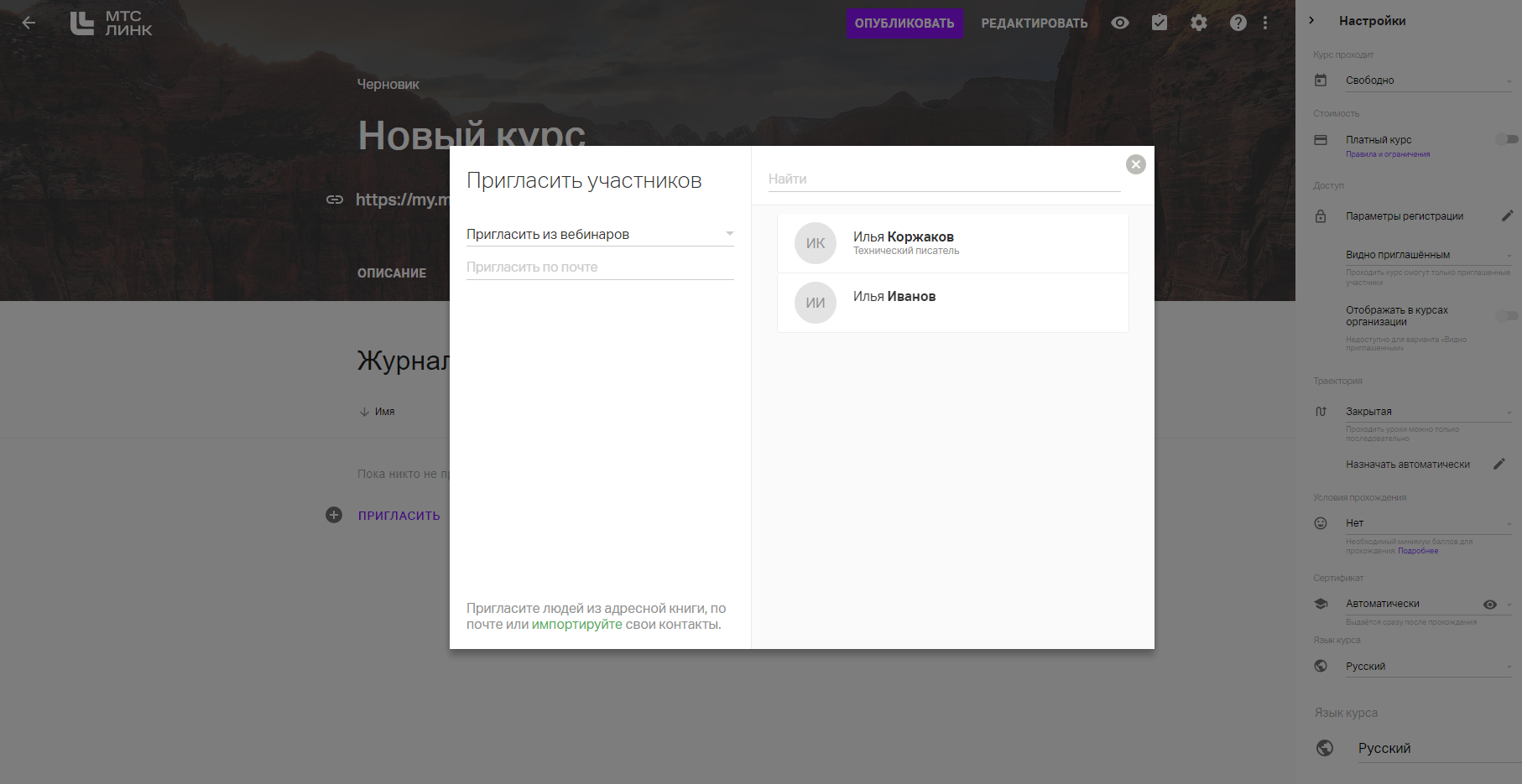Viewport: 1522px width, 784px height.
Task: Click the course link chain icon
Action: tap(335, 200)
